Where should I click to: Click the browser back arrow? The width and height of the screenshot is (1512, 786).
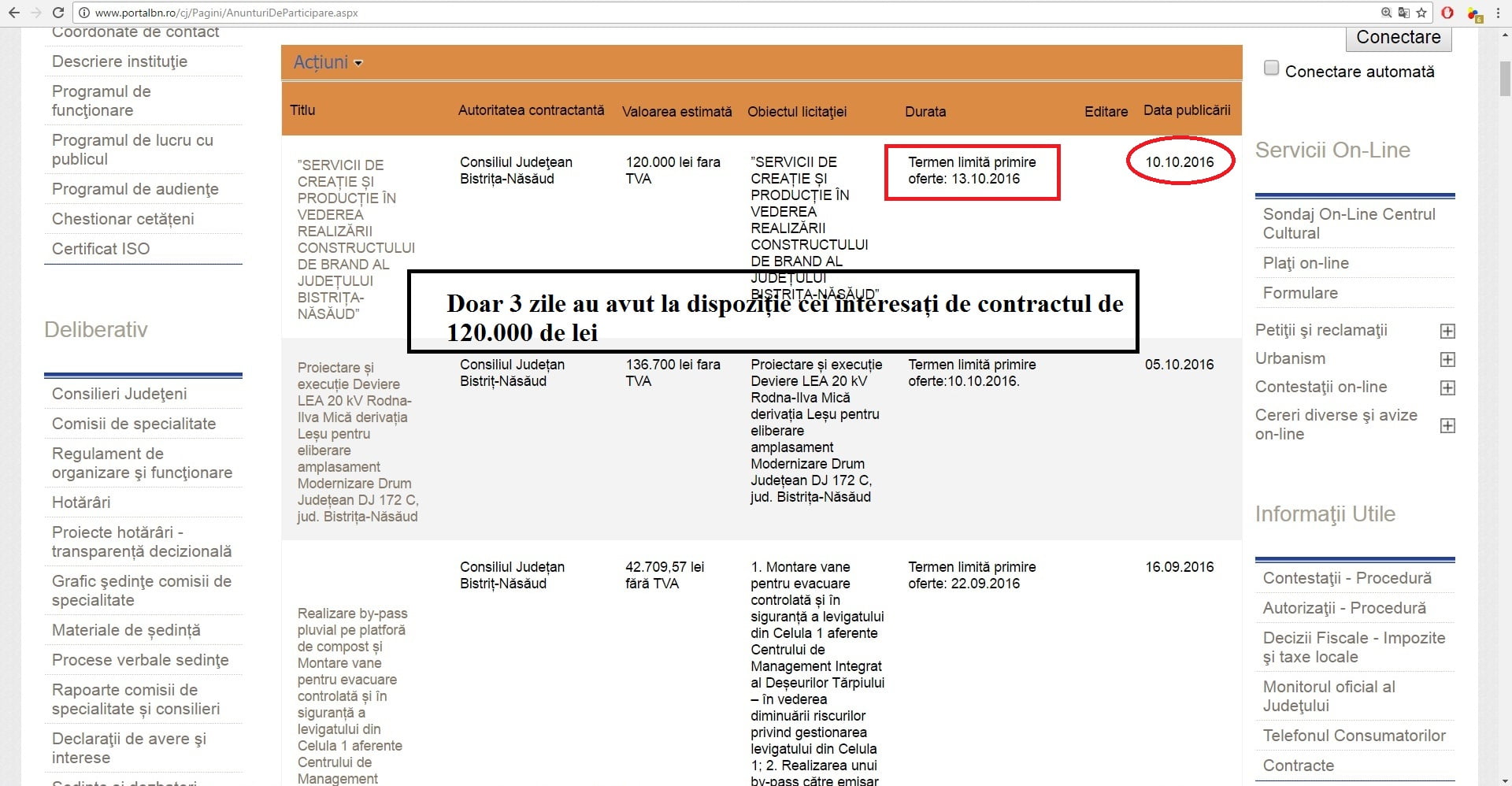pos(13,13)
